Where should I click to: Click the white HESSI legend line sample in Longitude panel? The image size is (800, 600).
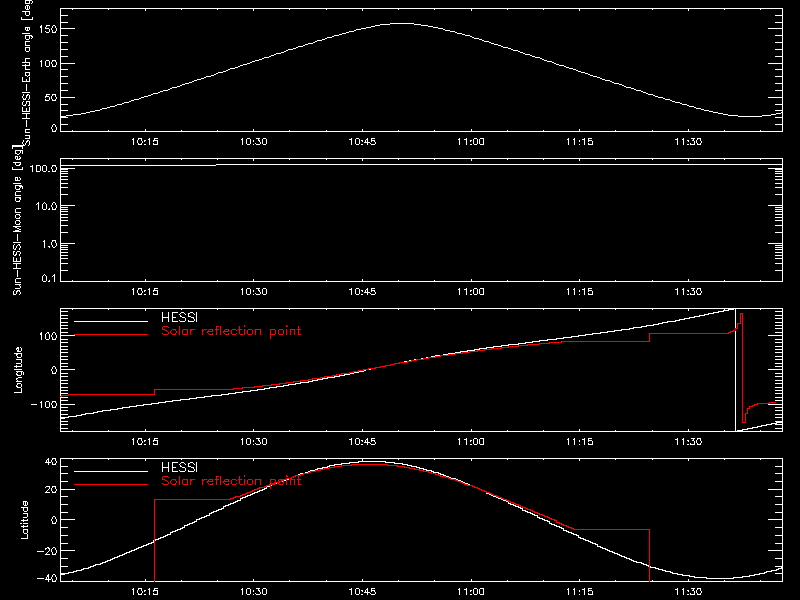(111, 321)
